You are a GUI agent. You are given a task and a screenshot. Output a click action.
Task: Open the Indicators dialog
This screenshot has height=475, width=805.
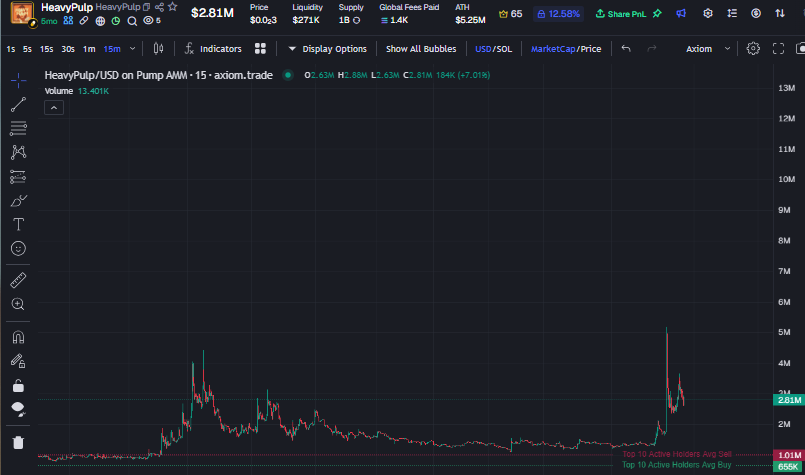(x=213, y=49)
